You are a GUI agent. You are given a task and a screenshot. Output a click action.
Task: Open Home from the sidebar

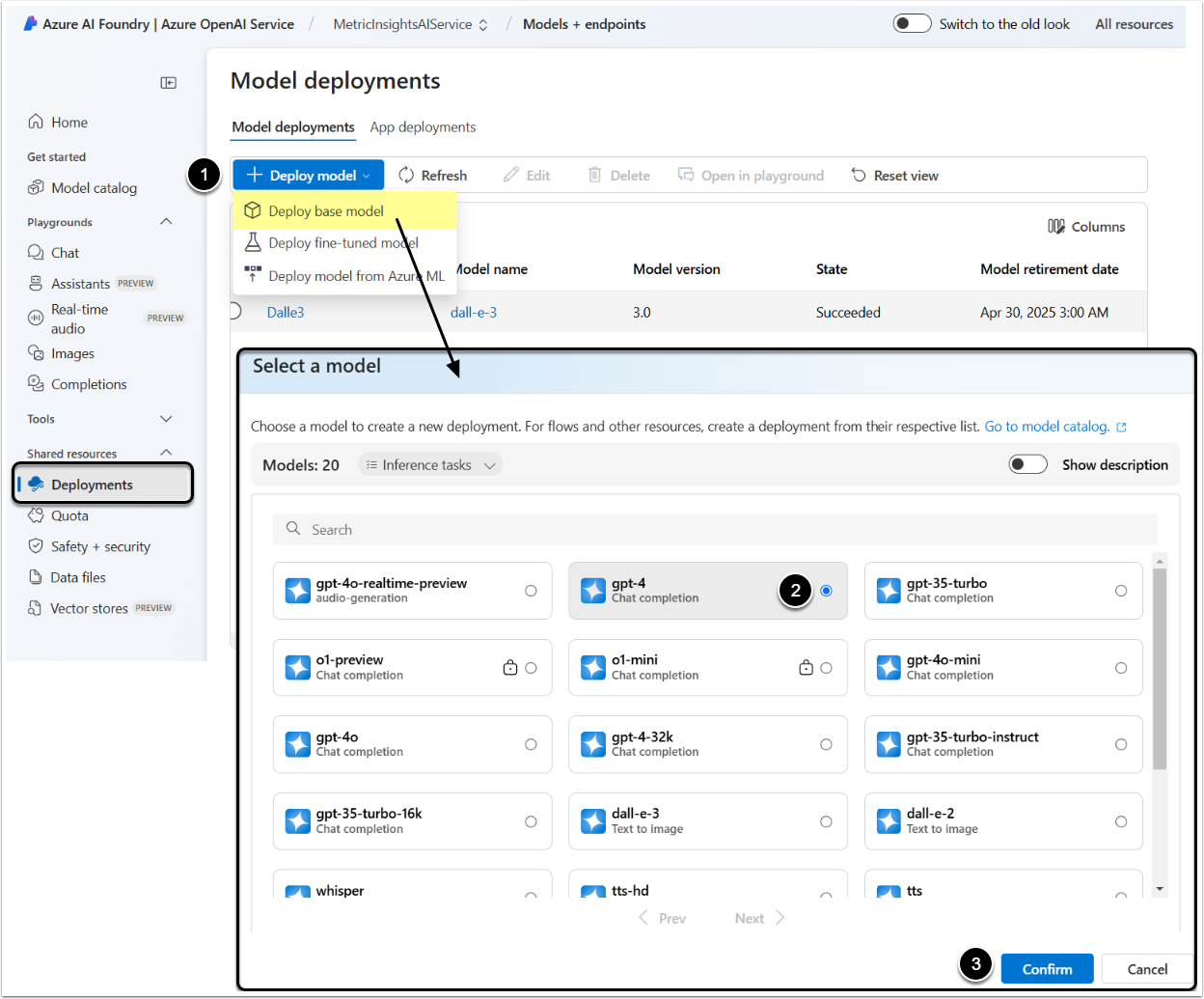click(68, 123)
